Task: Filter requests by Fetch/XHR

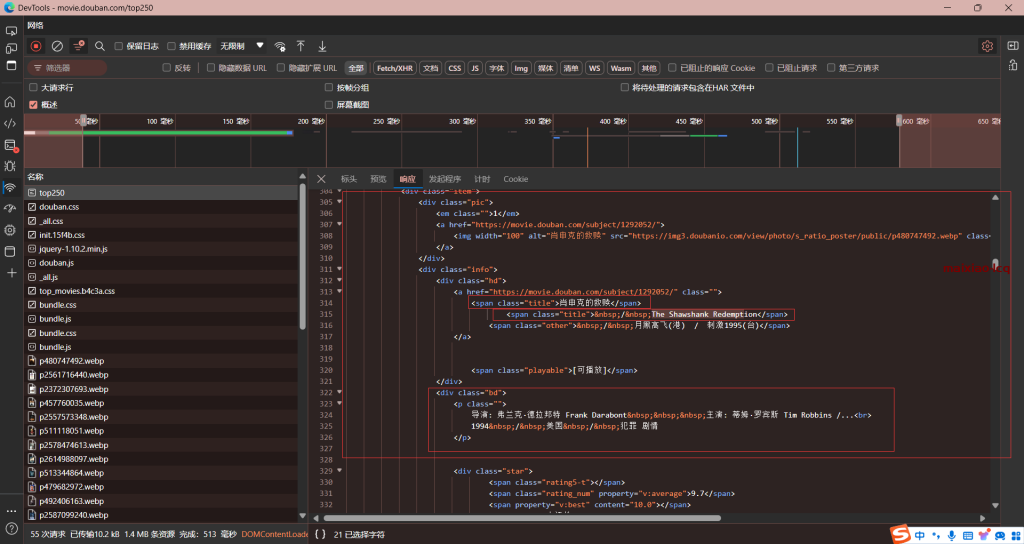Action: (x=394, y=68)
